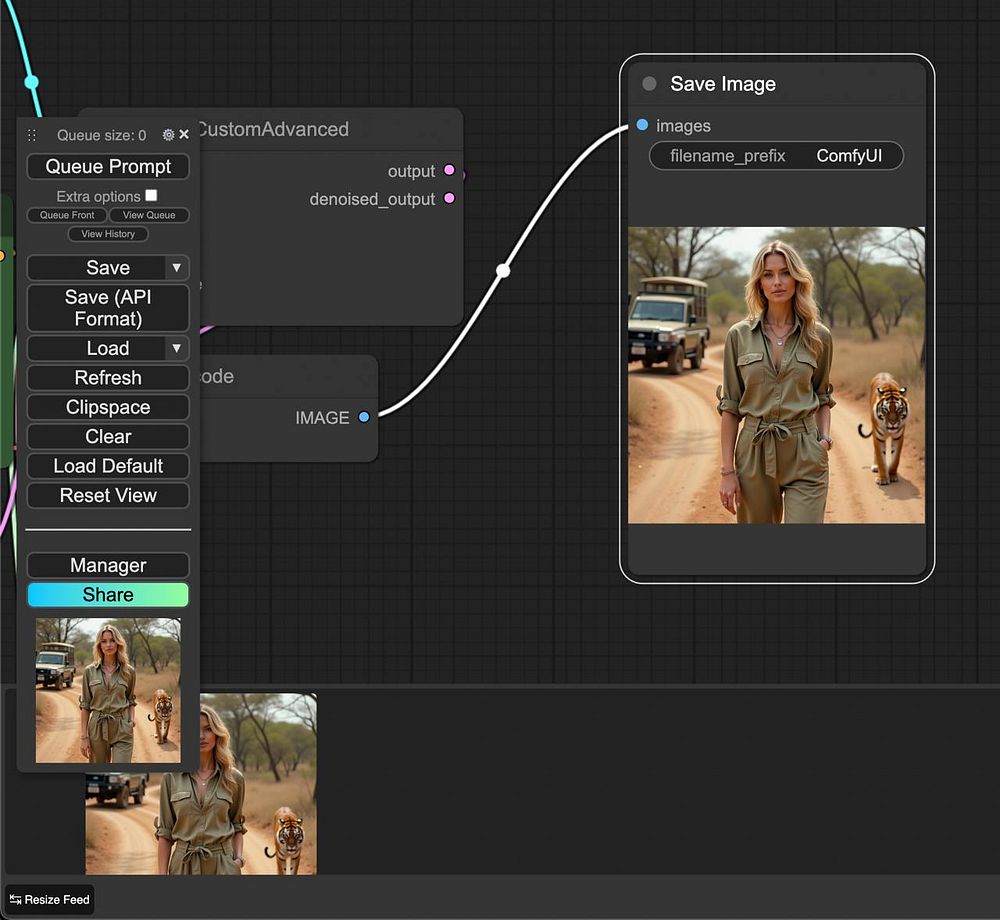The width and height of the screenshot is (1000, 920).
Task: Open the preview thumbnail below Share
Action: [x=108, y=690]
